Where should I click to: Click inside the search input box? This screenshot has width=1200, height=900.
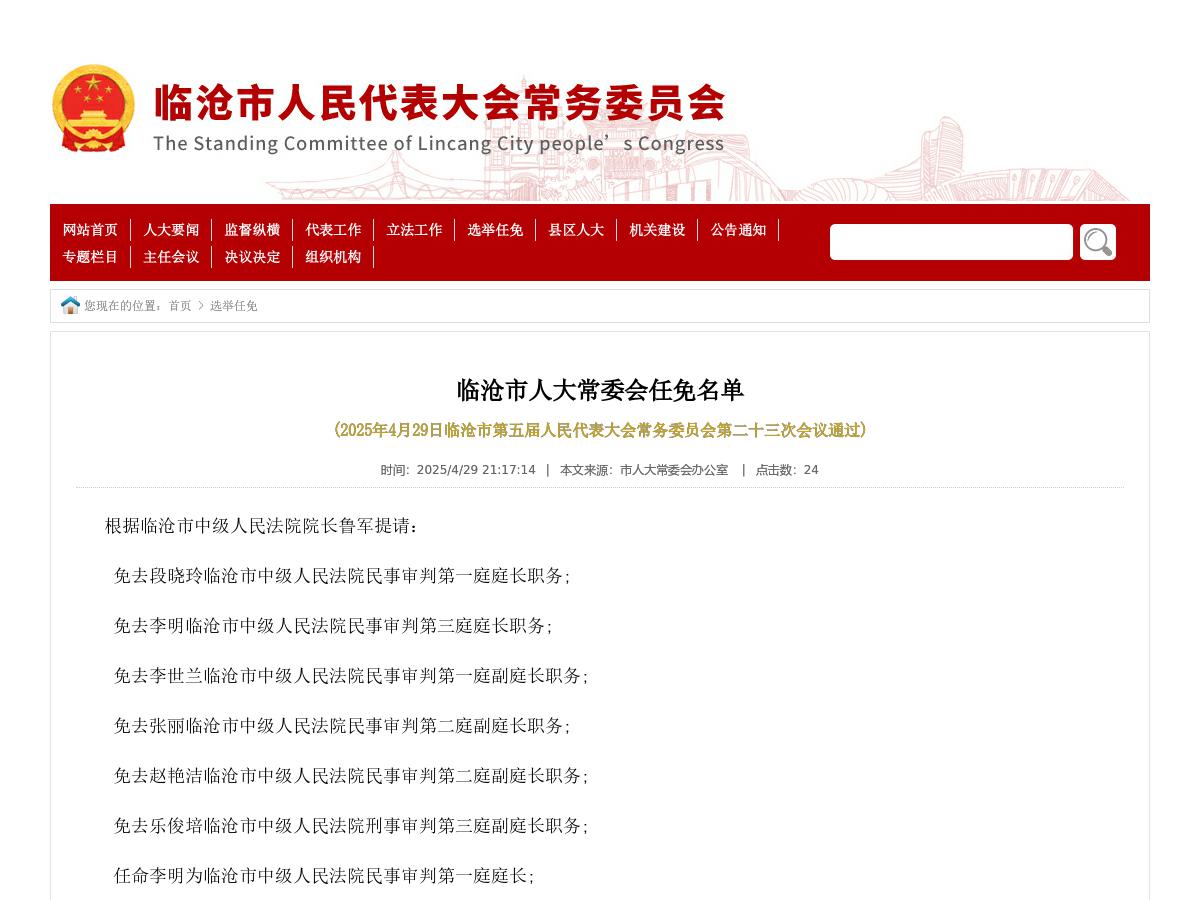950,241
